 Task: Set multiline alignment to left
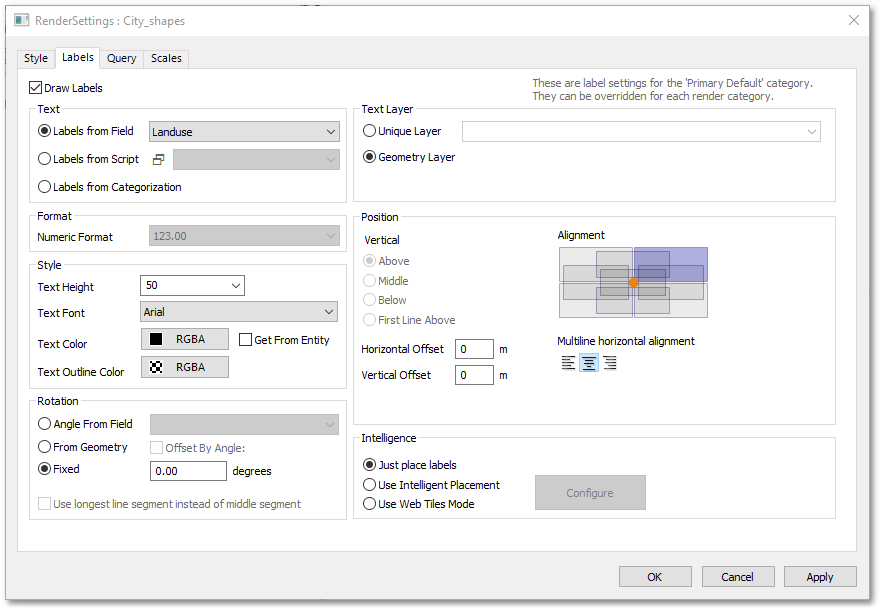pos(568,363)
